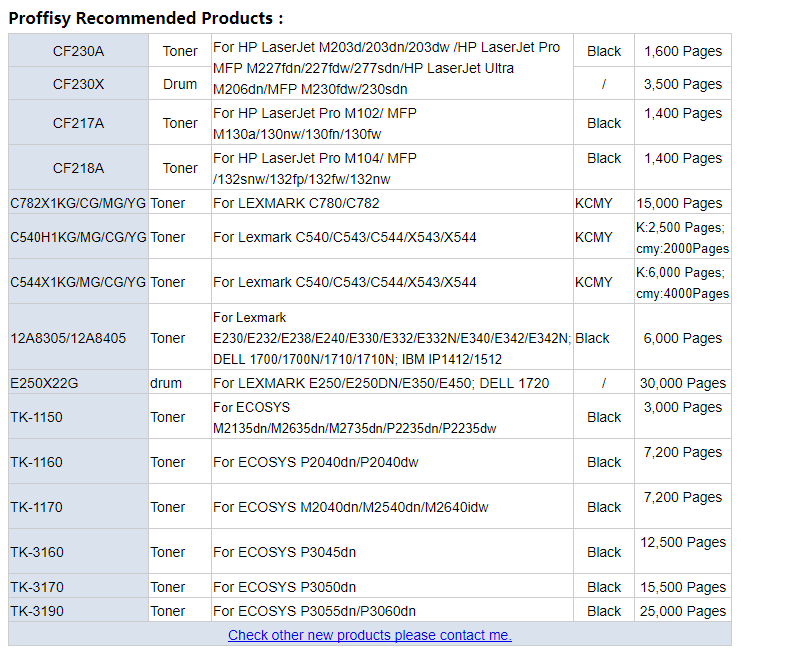This screenshot has width=795, height=670.
Task: Select the C544X1KG/MG/CG/YG model cell
Action: click(78, 281)
